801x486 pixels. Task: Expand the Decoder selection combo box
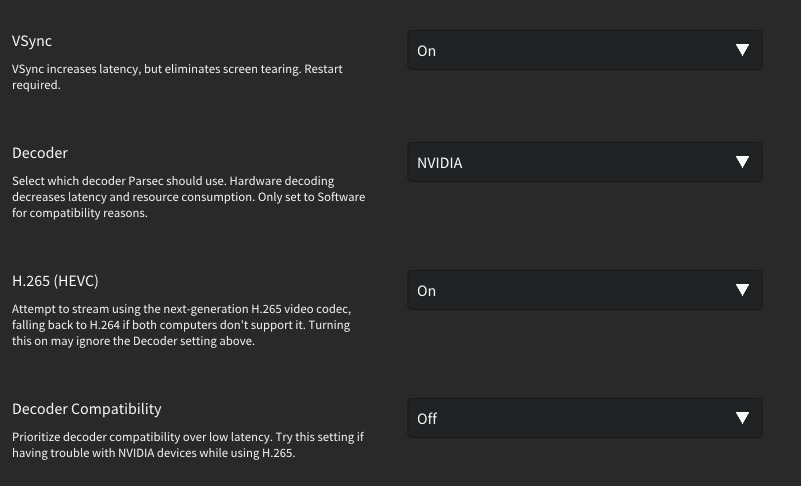click(x=585, y=162)
